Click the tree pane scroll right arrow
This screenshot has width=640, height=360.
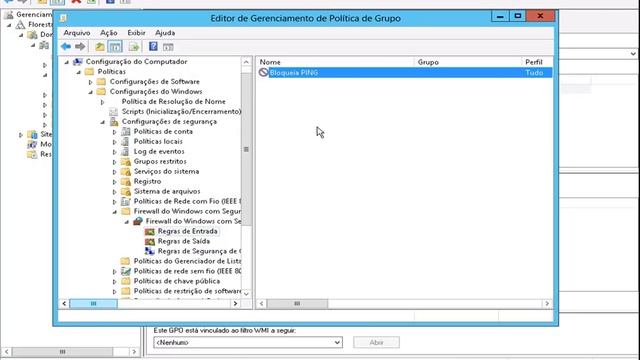click(235, 304)
